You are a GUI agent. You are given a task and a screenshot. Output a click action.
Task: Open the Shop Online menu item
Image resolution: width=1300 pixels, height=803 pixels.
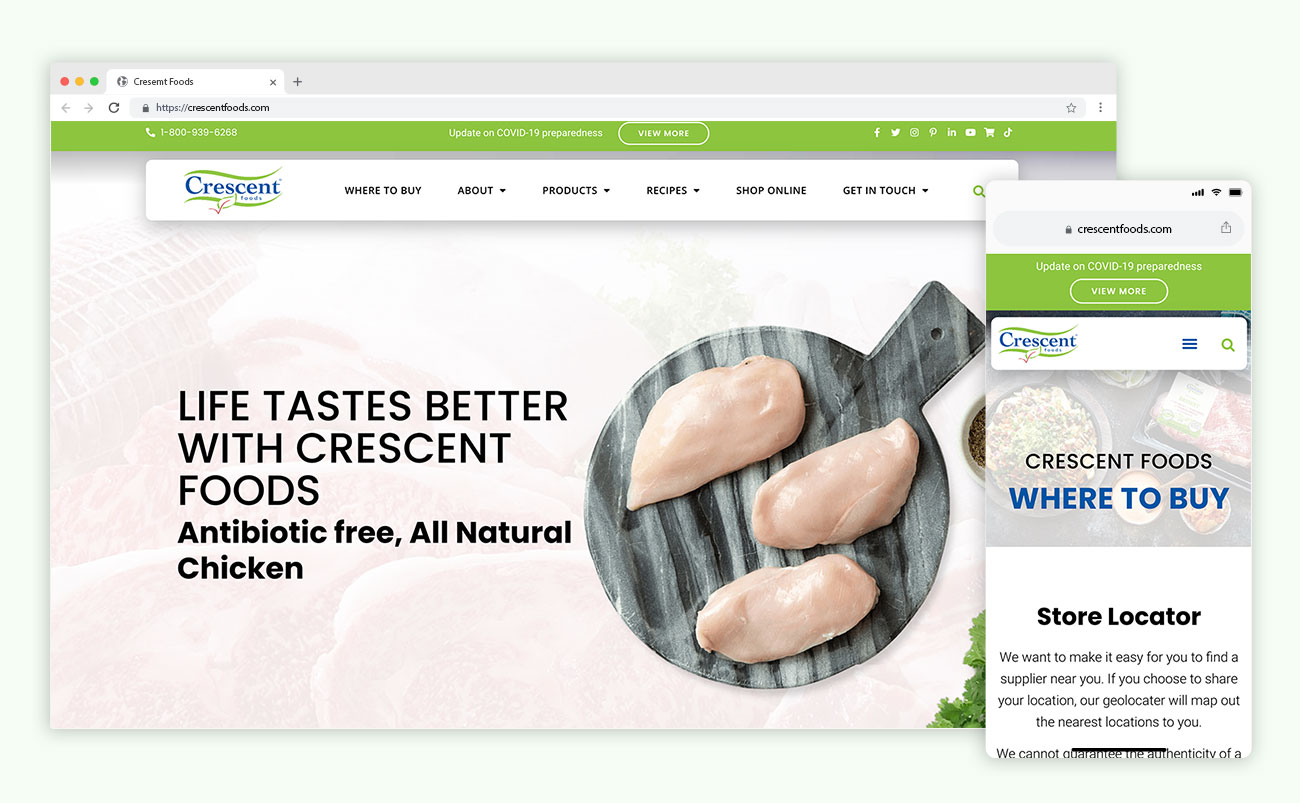click(x=771, y=190)
